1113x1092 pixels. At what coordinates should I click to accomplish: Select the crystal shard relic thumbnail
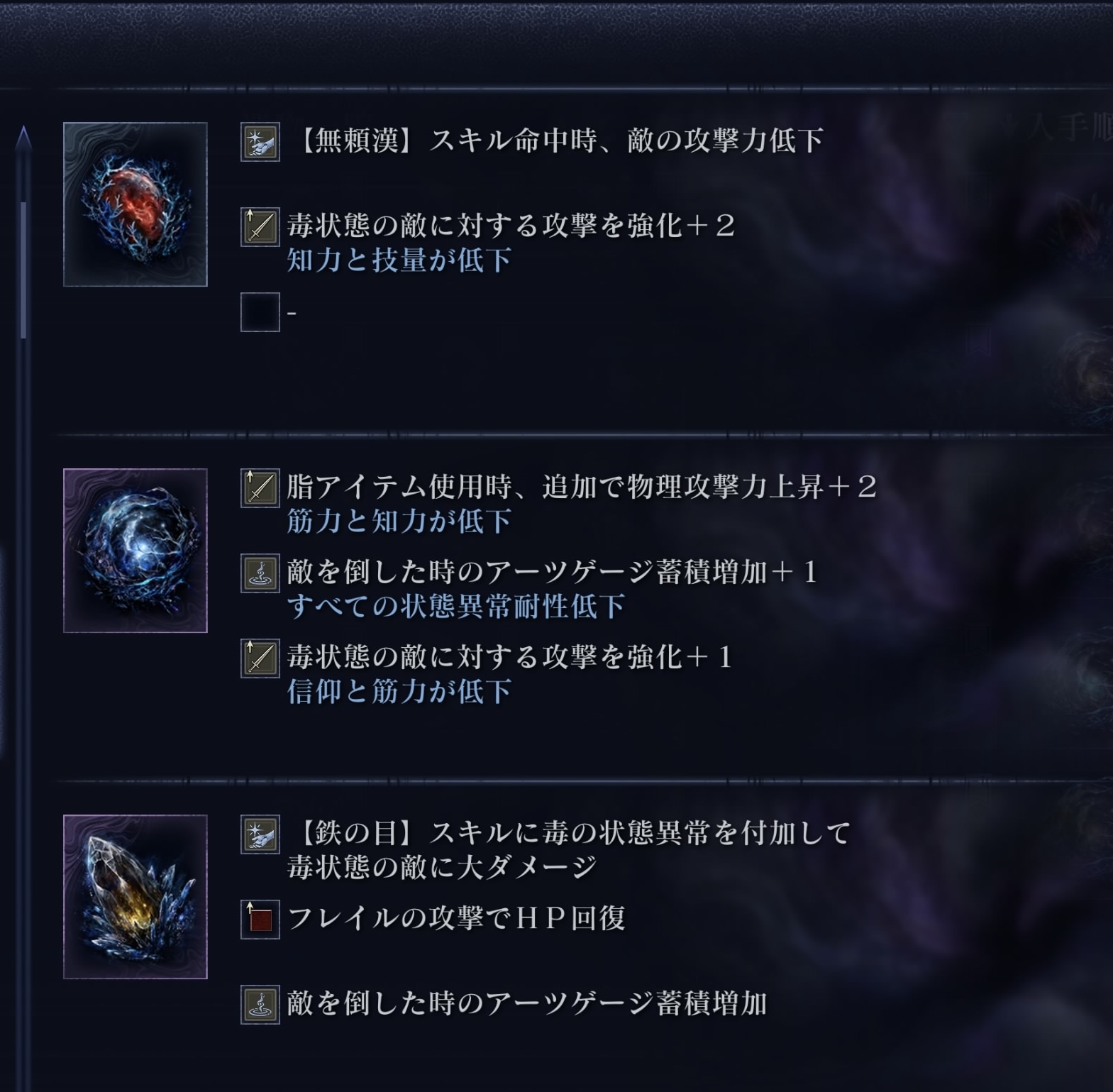click(x=135, y=897)
